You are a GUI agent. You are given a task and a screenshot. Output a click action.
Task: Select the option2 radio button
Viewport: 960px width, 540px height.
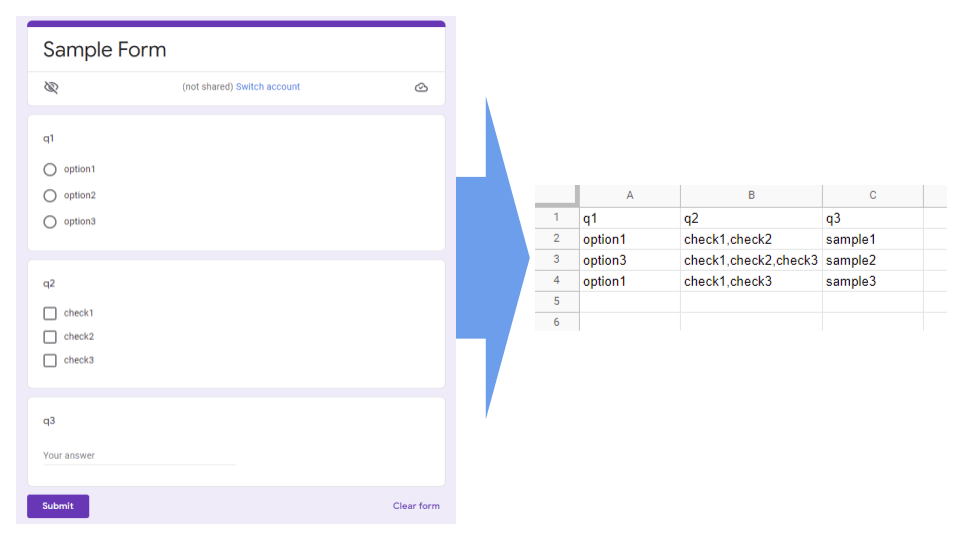pyautogui.click(x=50, y=196)
